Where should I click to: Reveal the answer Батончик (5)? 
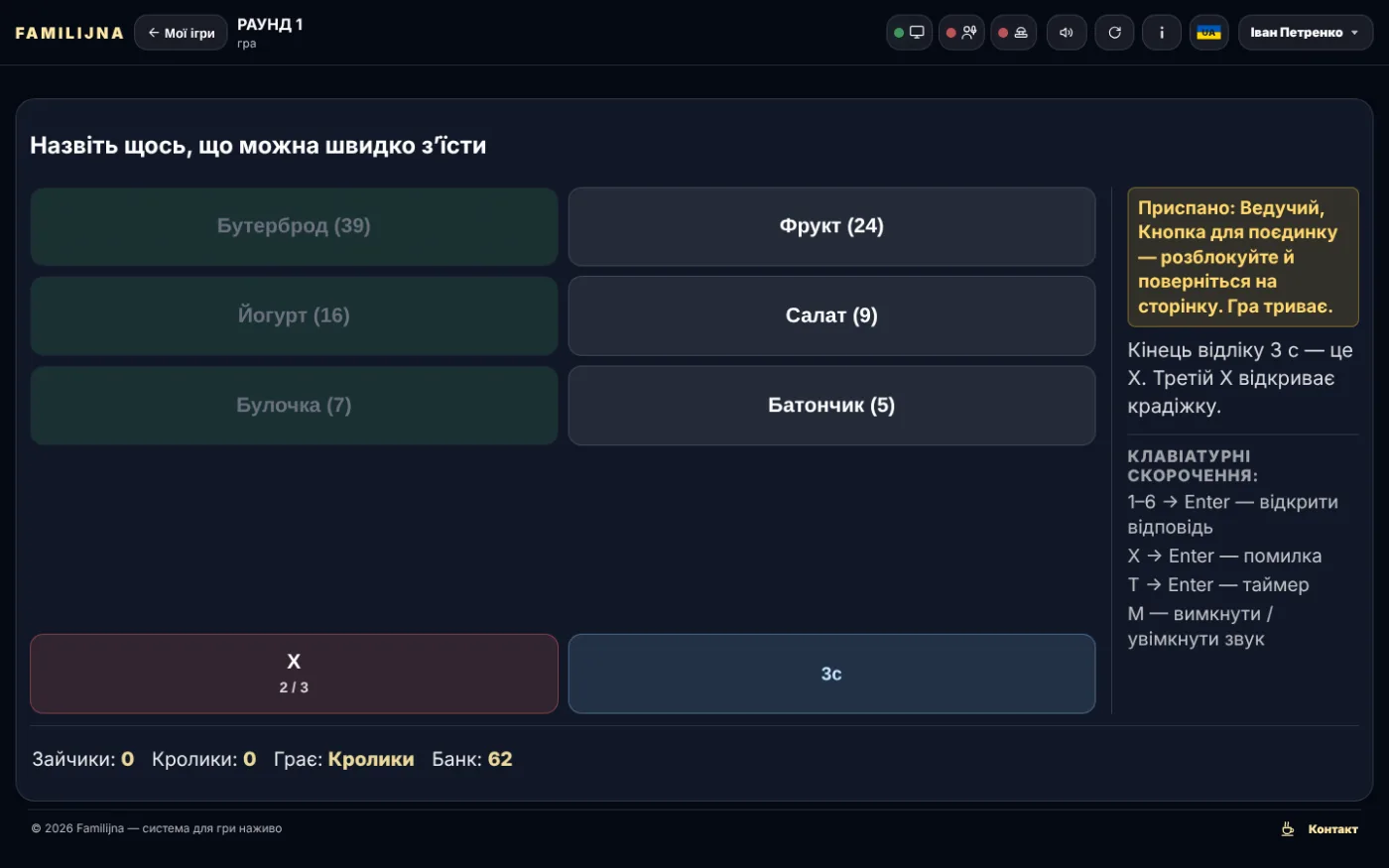[831, 406]
